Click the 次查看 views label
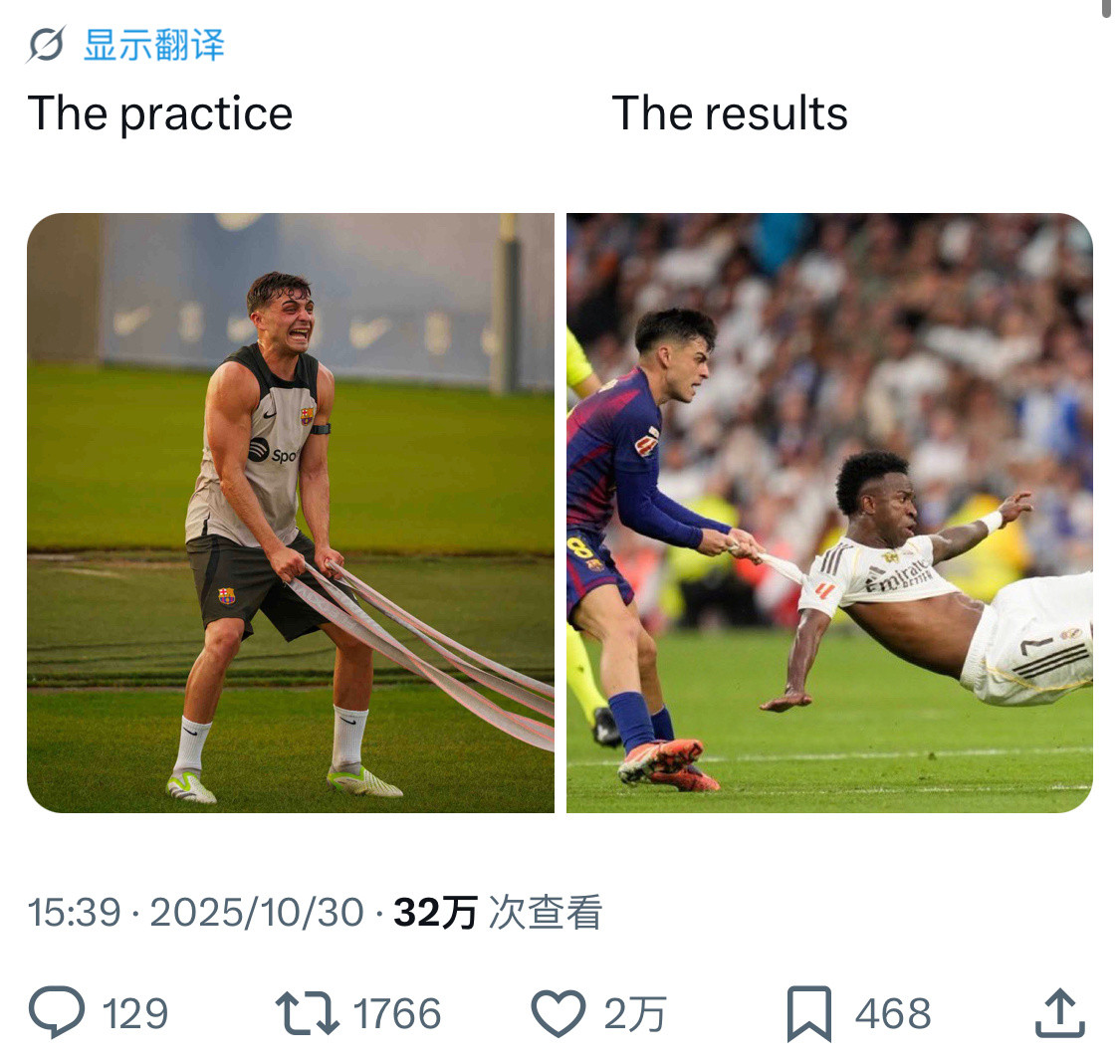The image size is (1120, 1064). [x=546, y=913]
